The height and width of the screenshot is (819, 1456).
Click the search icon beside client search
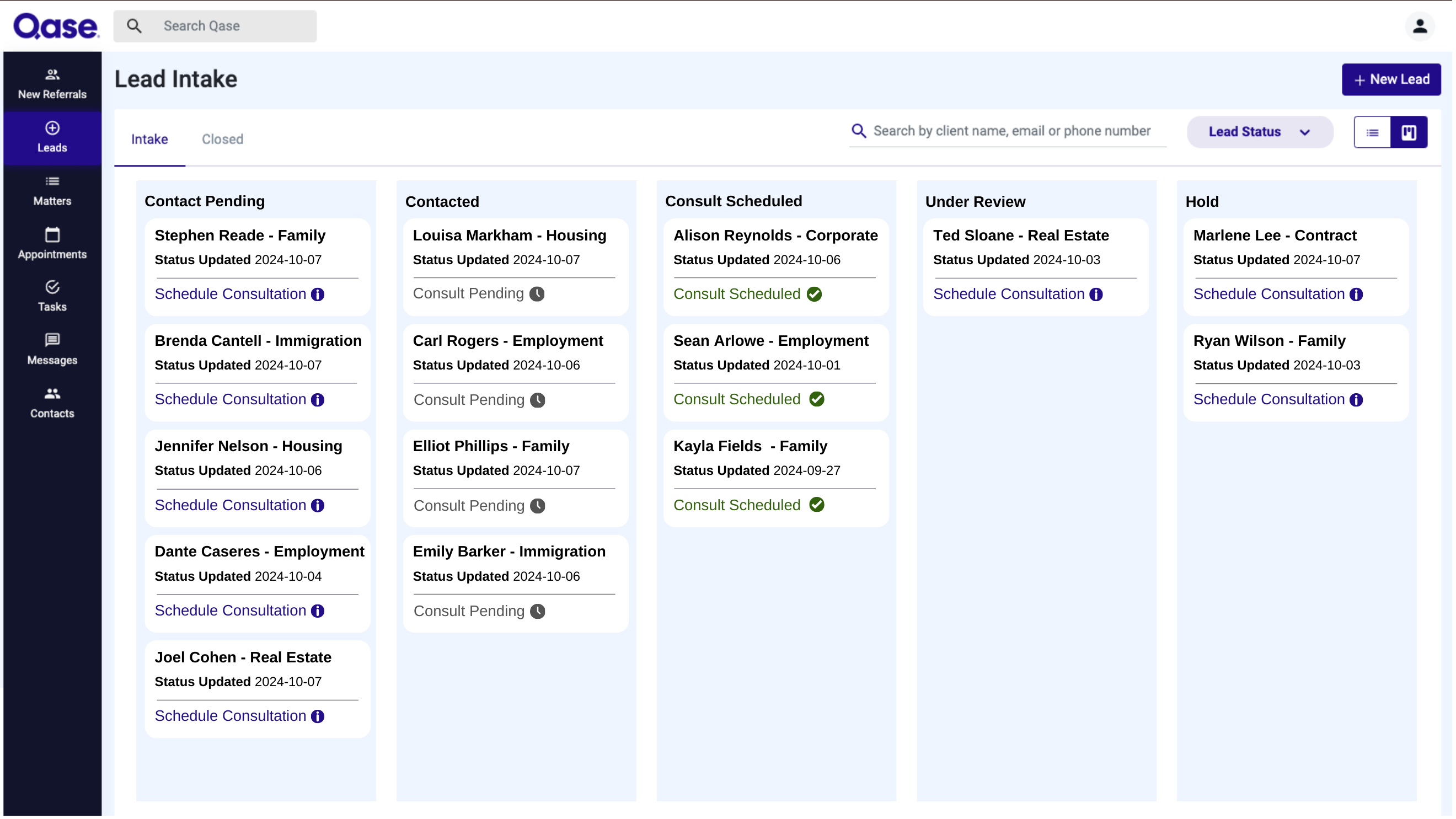[x=860, y=131]
